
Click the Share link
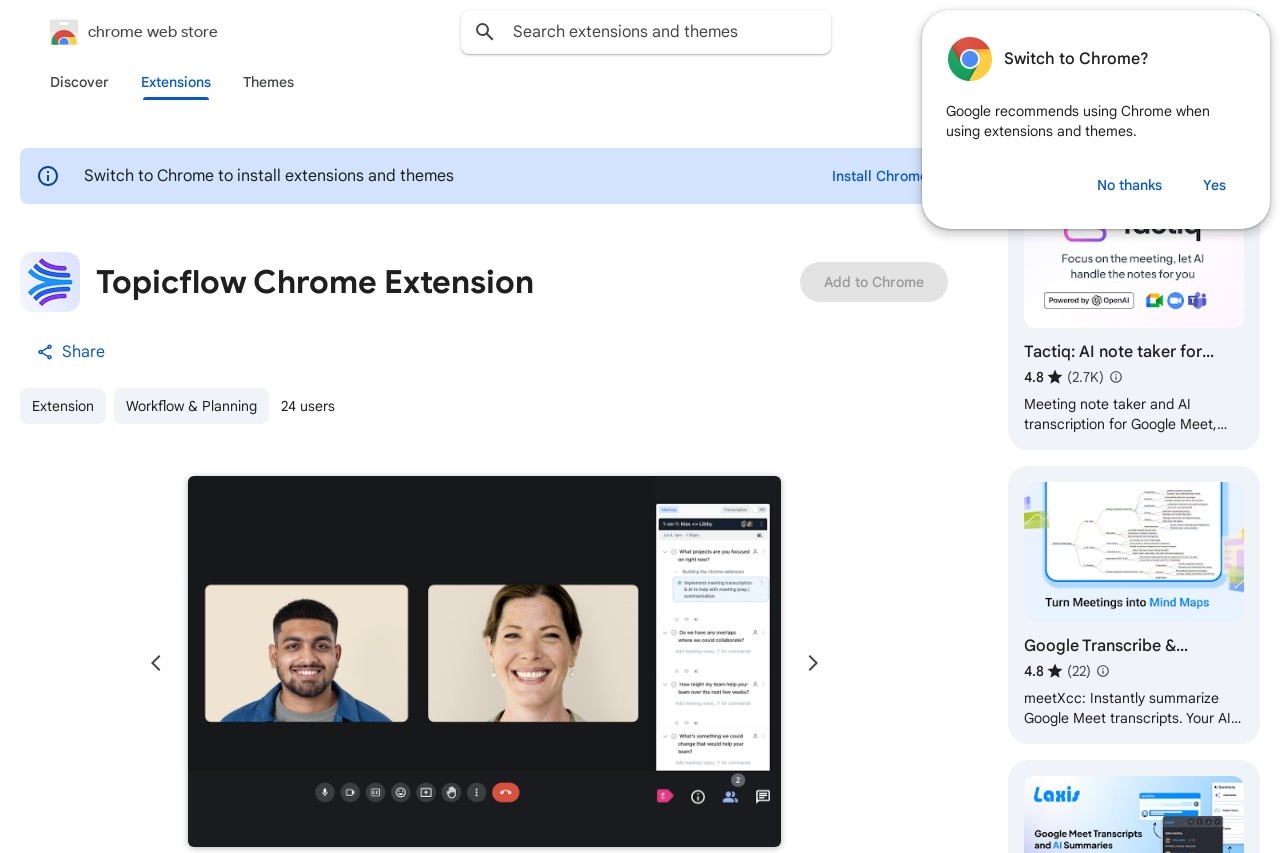tap(71, 352)
